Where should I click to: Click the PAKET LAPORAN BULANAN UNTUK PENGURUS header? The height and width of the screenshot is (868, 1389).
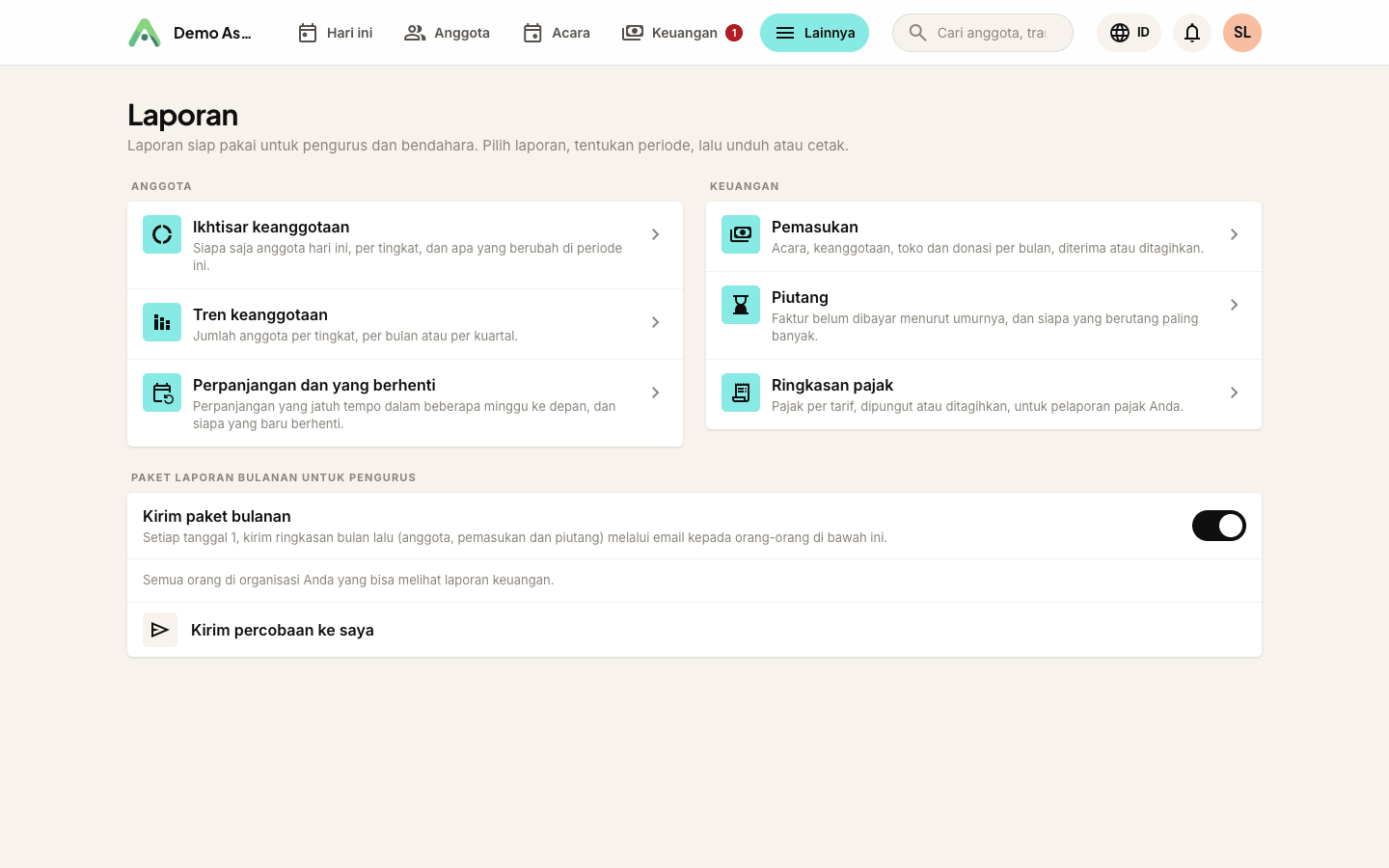[x=274, y=477]
